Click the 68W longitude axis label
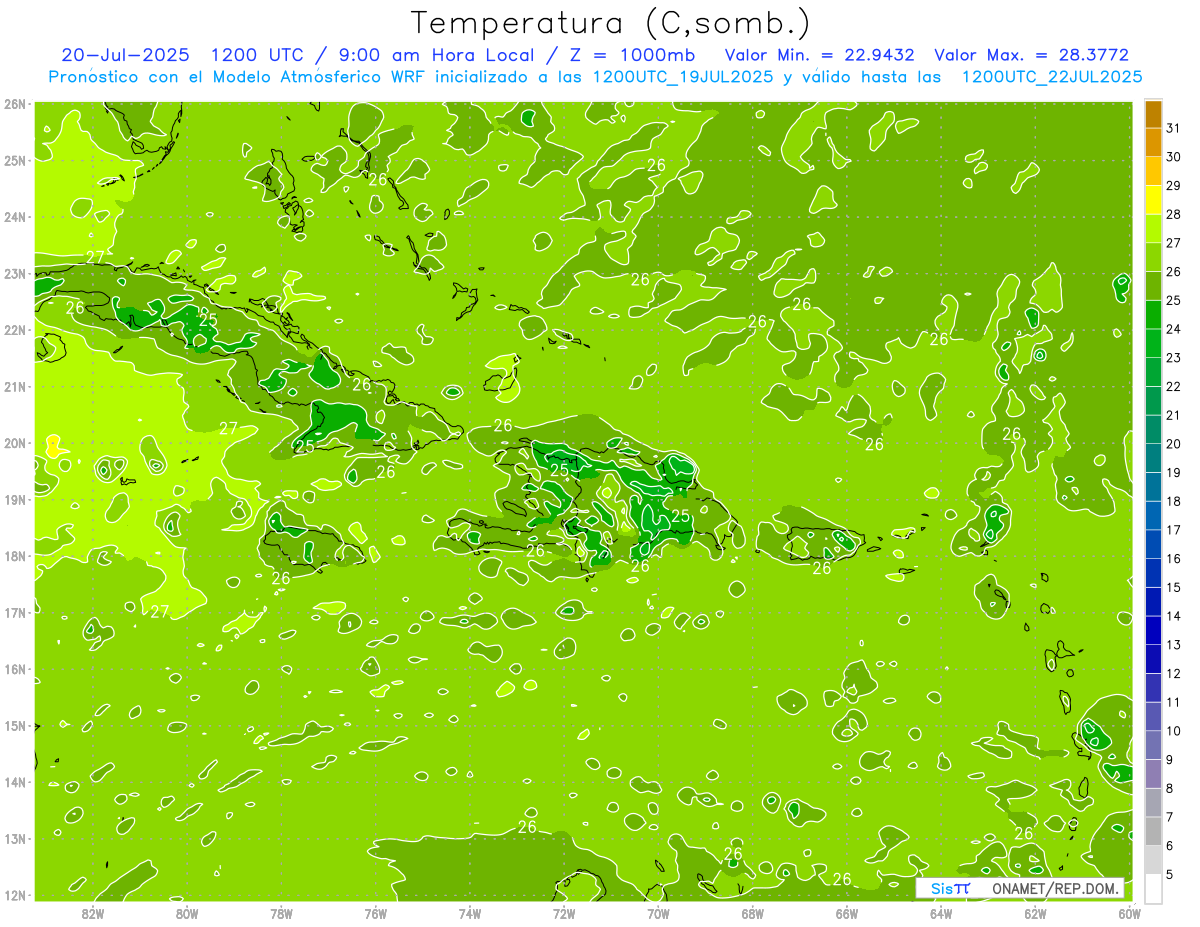 (752, 913)
